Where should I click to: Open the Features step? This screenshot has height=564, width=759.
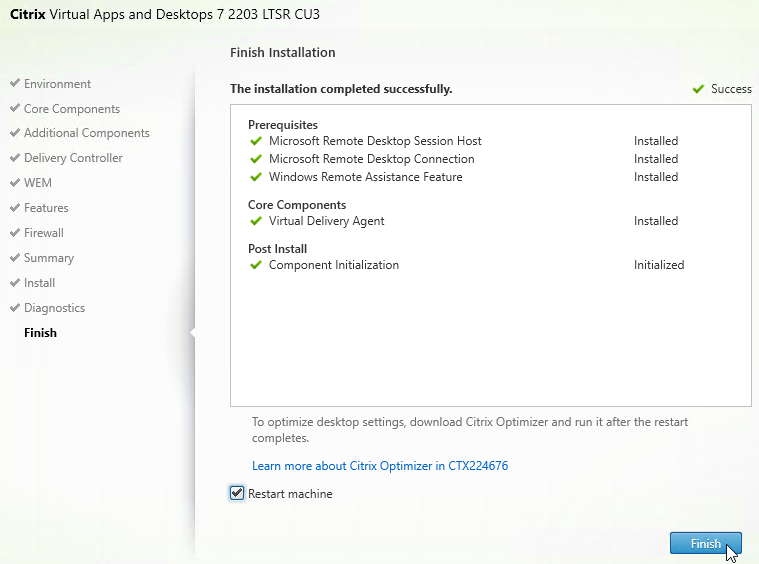[x=46, y=208]
